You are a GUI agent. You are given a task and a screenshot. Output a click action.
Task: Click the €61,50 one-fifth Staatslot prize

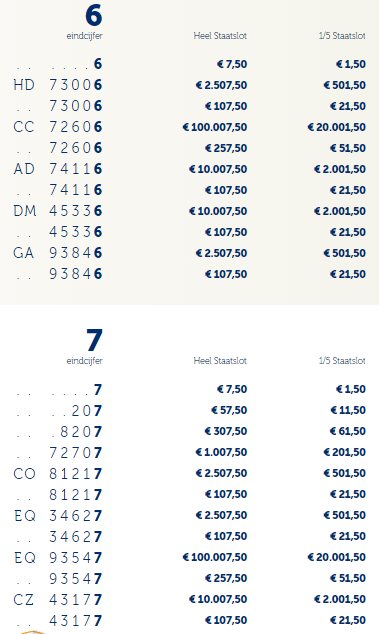[348, 431]
